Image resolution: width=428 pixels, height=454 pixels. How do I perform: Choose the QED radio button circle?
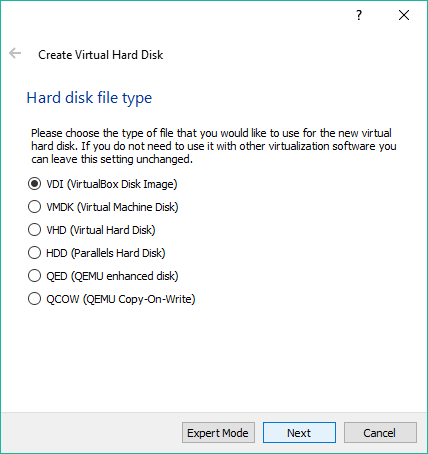tap(34, 276)
